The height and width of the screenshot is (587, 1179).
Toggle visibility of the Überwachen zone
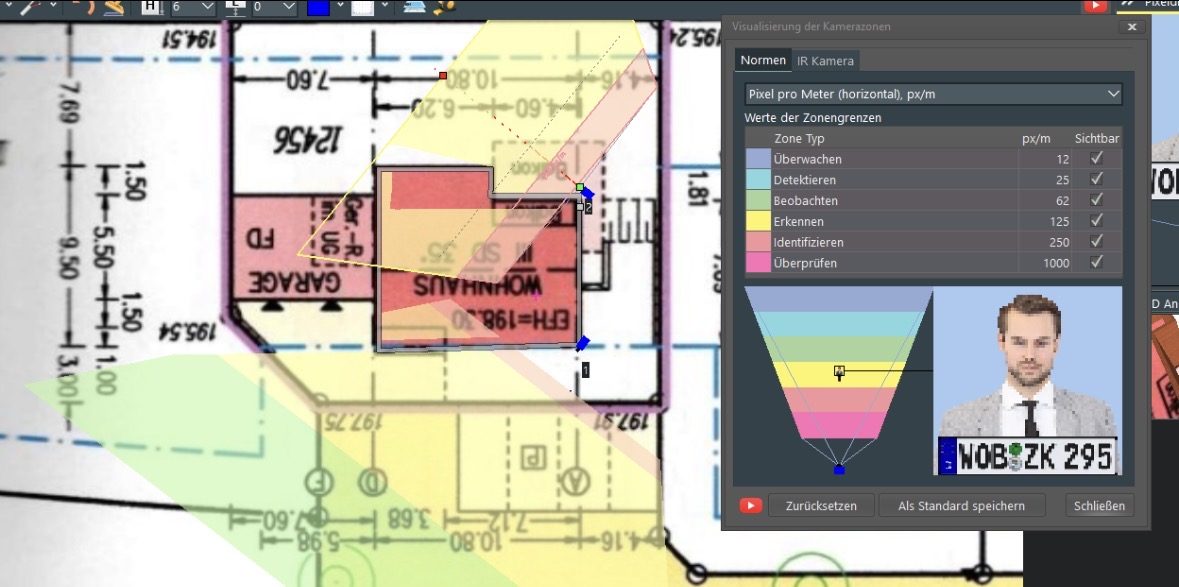tap(1097, 159)
